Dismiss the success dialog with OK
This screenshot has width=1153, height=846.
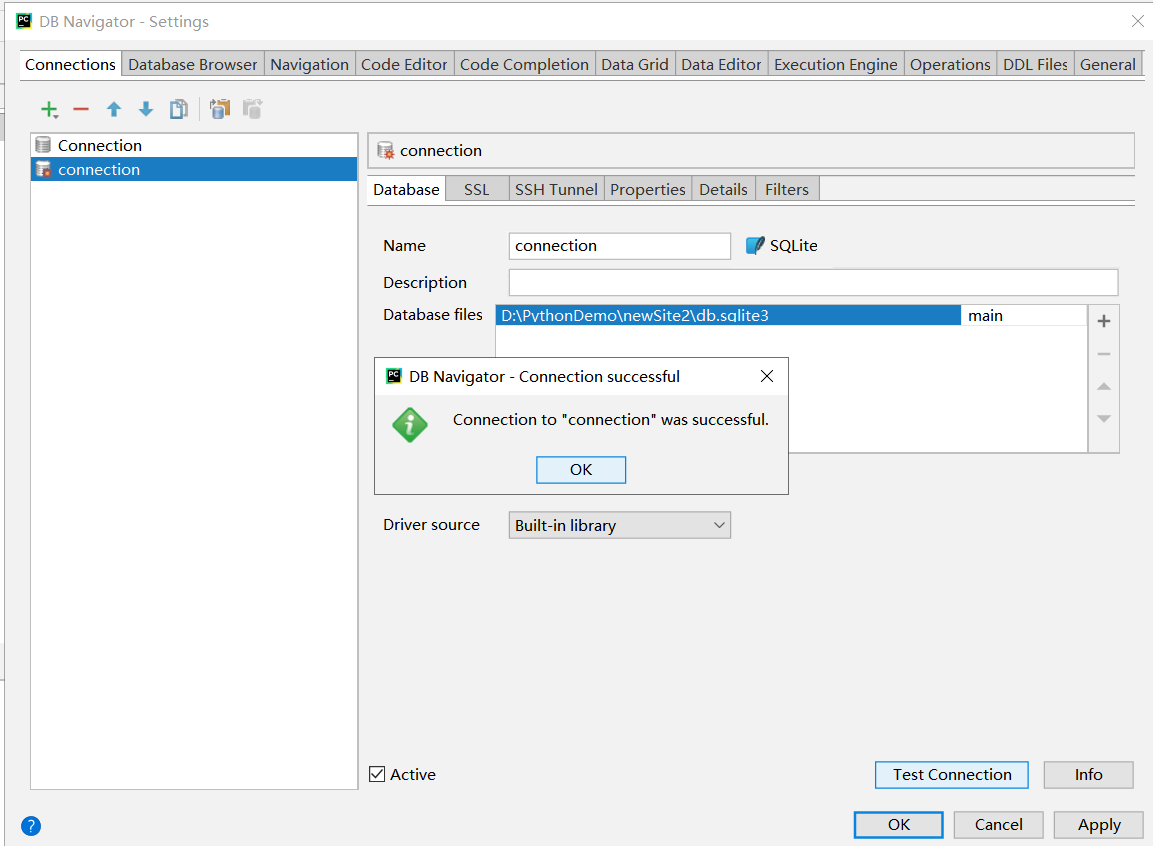pos(580,469)
